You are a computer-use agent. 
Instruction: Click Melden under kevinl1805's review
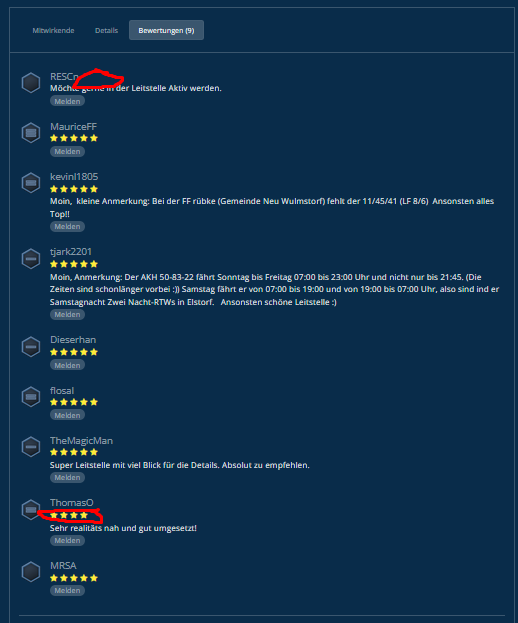point(67,226)
